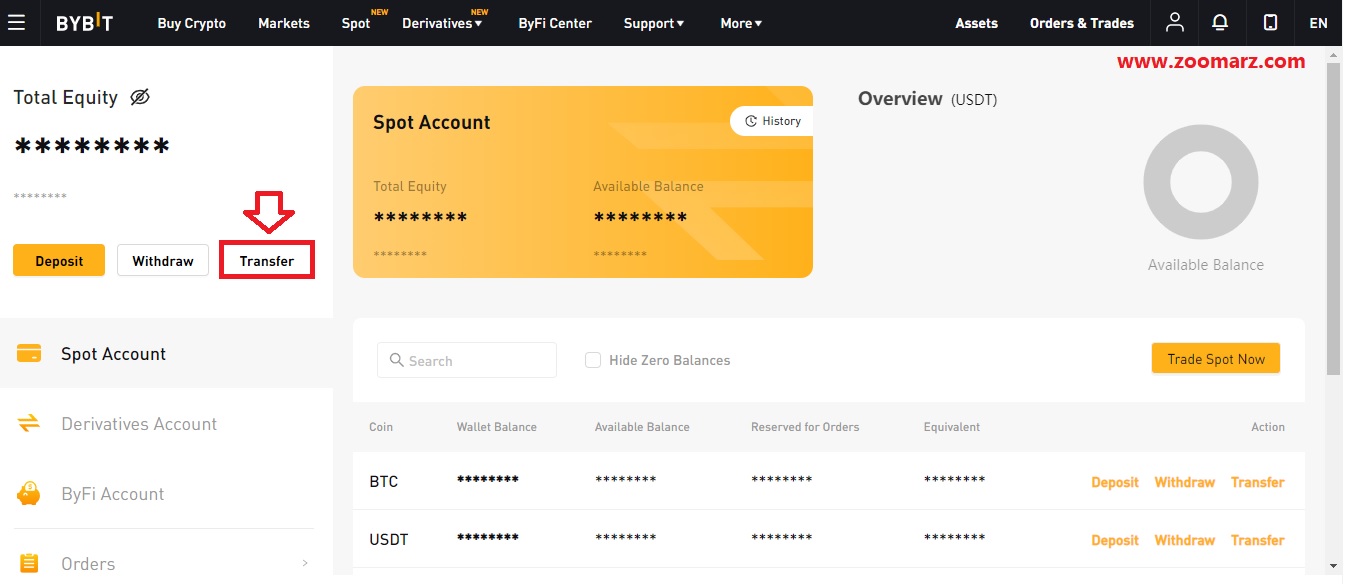Click the Action column header
The image size is (1348, 584).
point(1268,427)
